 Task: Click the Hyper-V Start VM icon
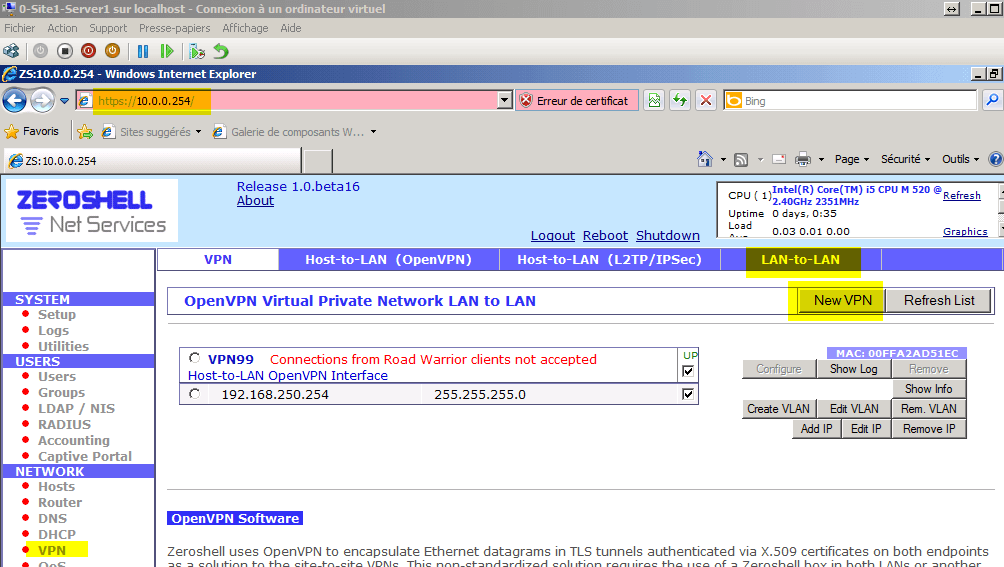click(x=40, y=51)
